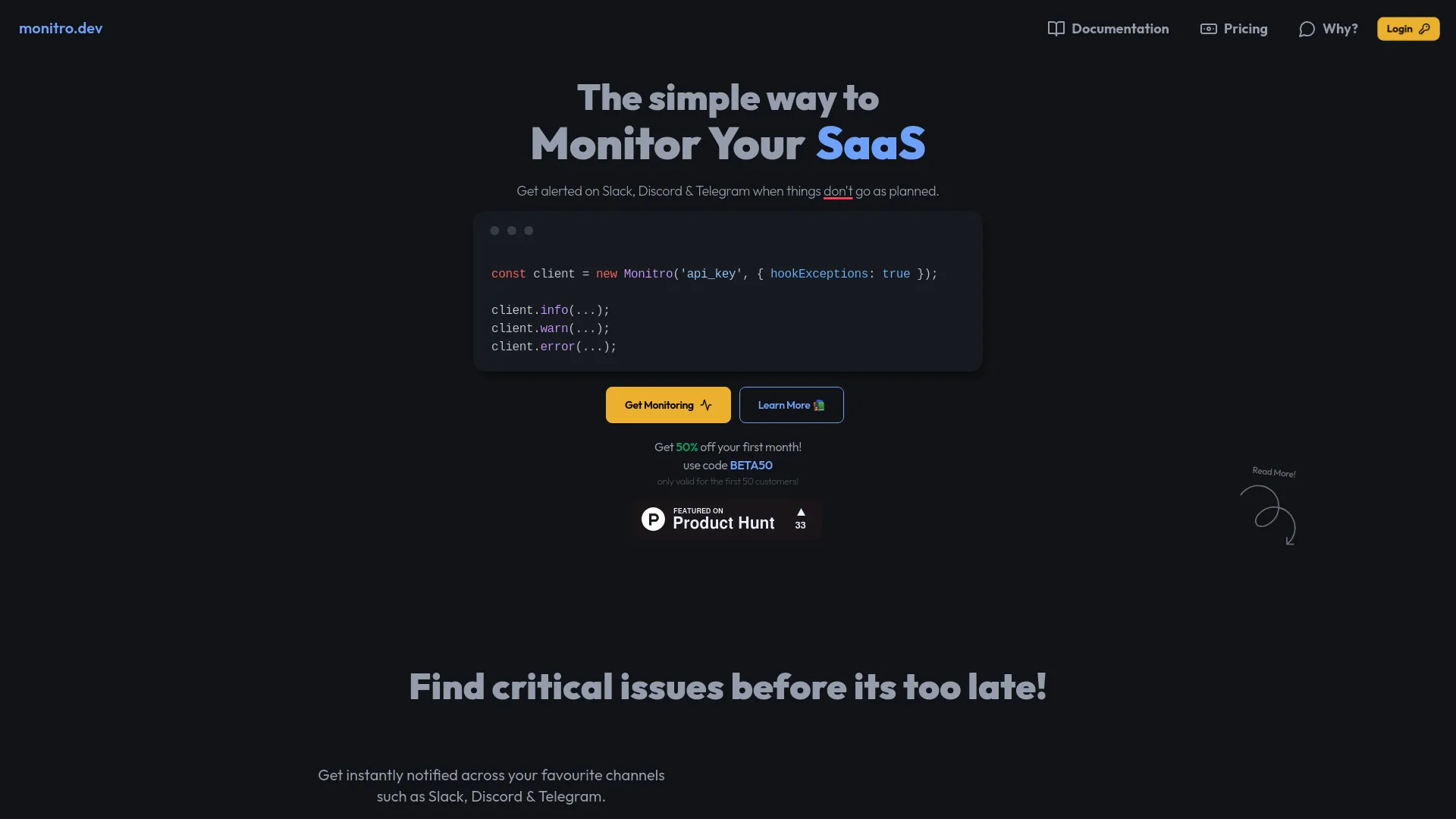Click the api_key code input field

(711, 274)
